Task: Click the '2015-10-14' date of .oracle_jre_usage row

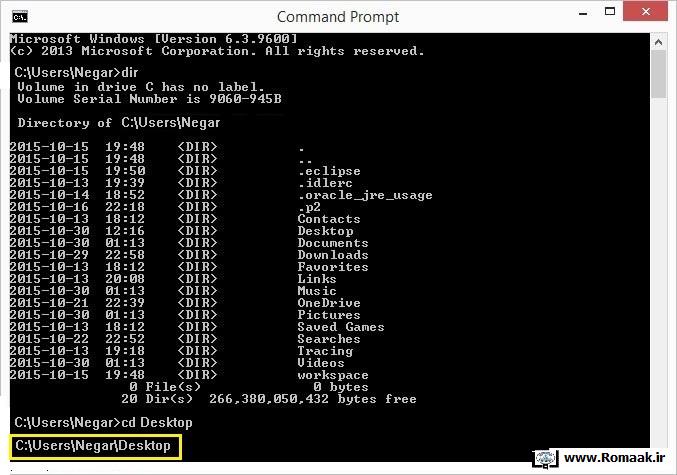Action: click(x=49, y=195)
